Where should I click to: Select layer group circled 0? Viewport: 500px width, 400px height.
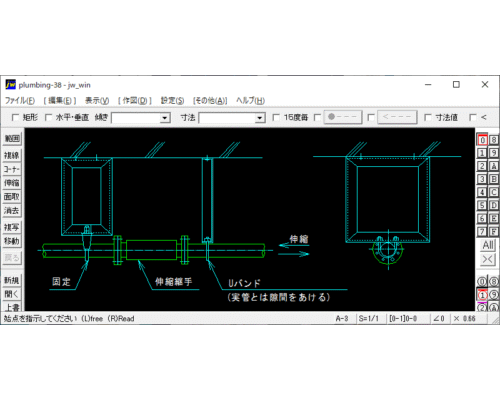[482, 282]
